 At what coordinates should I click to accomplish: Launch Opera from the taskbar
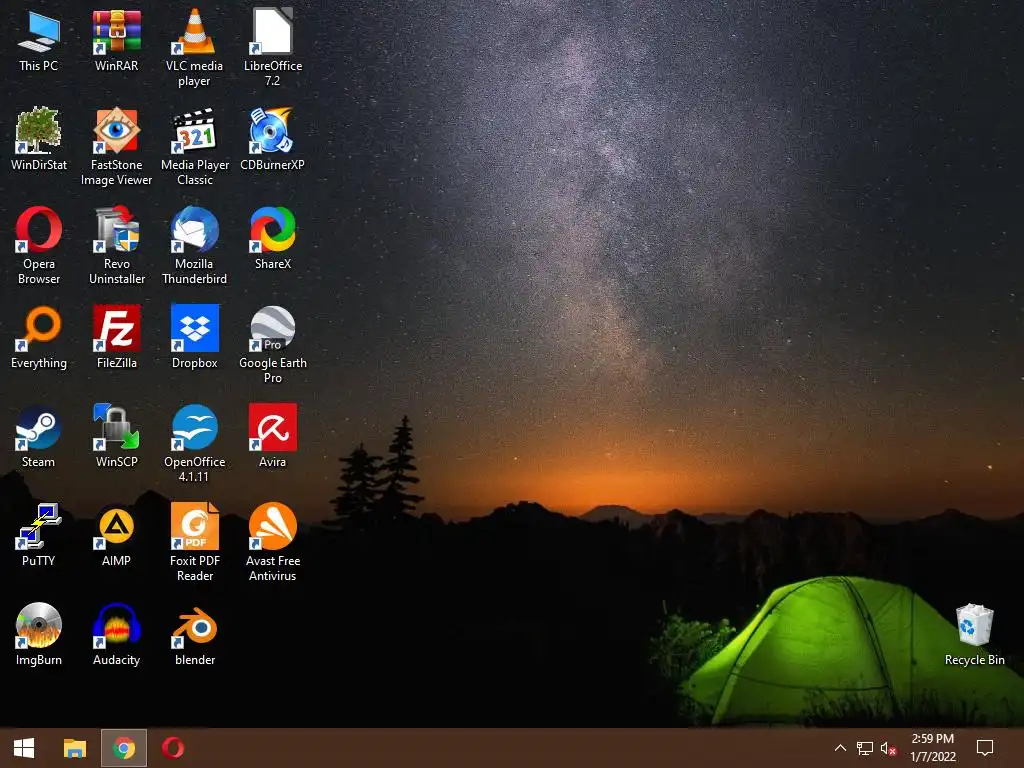click(173, 748)
